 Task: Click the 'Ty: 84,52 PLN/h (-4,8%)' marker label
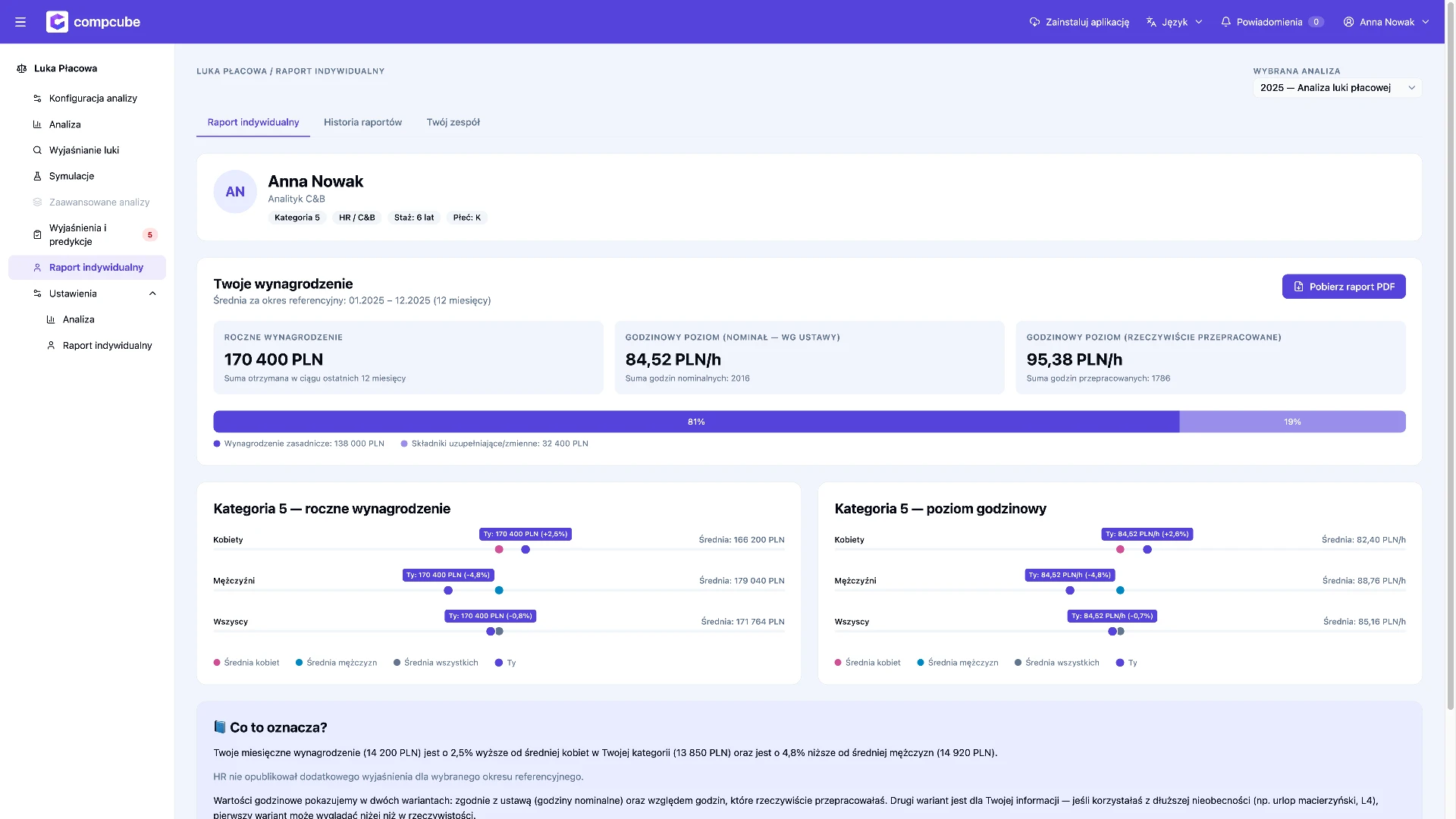point(1069,575)
